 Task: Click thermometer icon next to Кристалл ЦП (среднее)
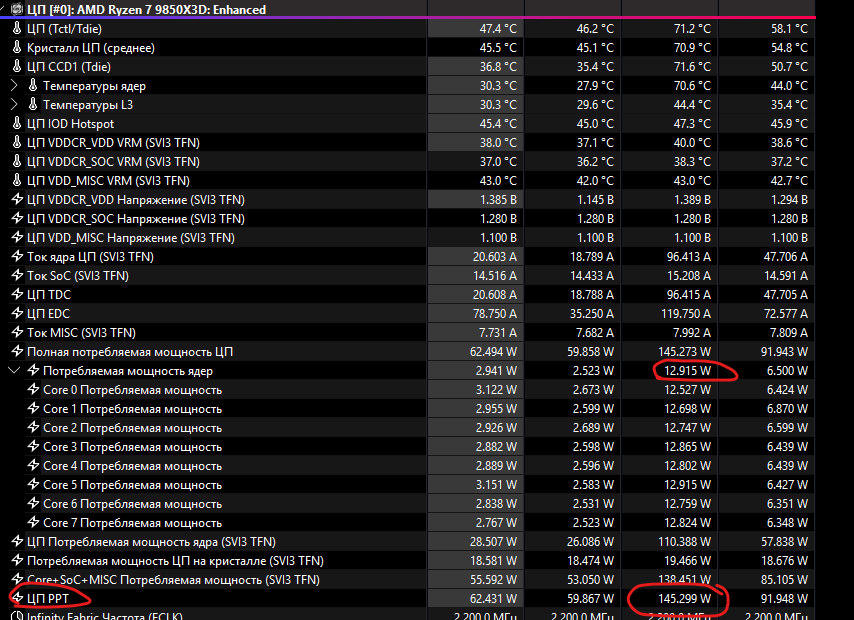coord(17,47)
